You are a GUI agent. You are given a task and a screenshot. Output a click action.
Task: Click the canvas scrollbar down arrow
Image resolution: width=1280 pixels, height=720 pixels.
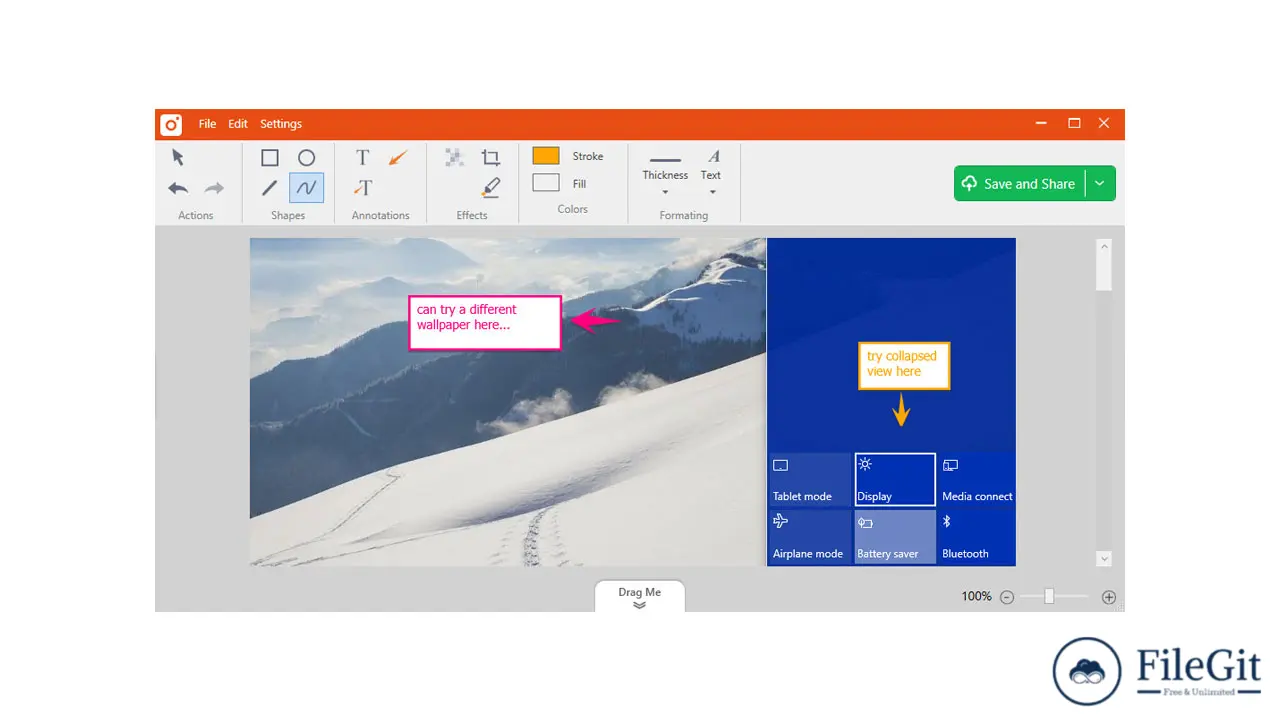[1104, 559]
